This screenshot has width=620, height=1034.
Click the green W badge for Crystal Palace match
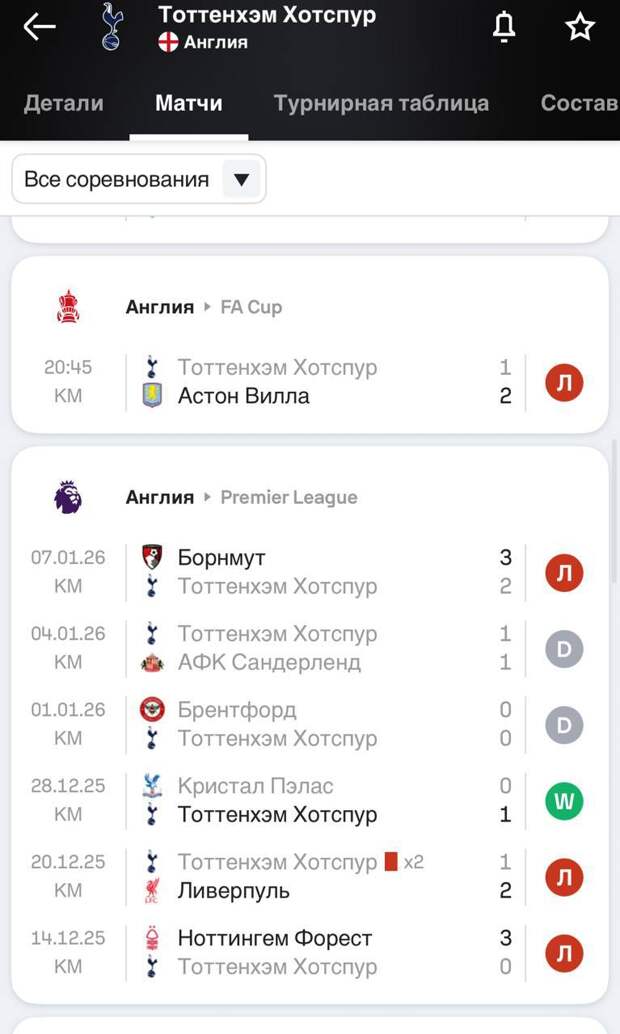[564, 801]
